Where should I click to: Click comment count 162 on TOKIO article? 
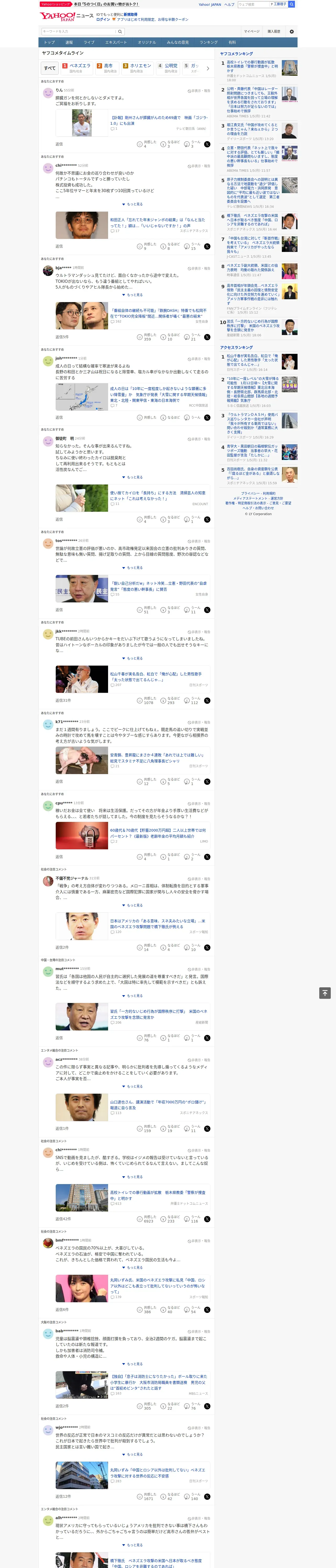pos(116,321)
